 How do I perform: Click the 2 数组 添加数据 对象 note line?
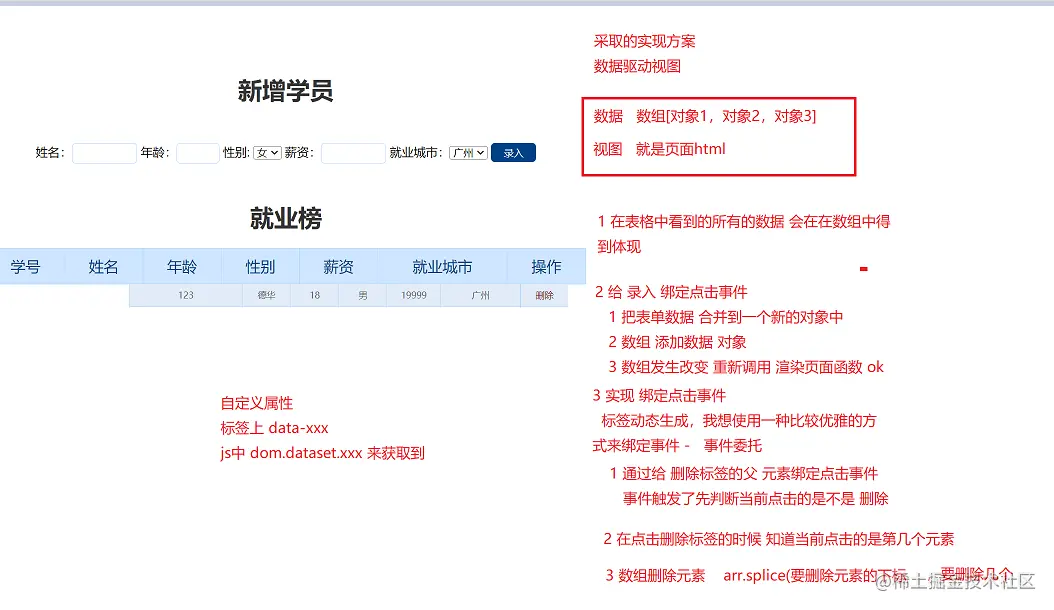pyautogui.click(x=678, y=342)
